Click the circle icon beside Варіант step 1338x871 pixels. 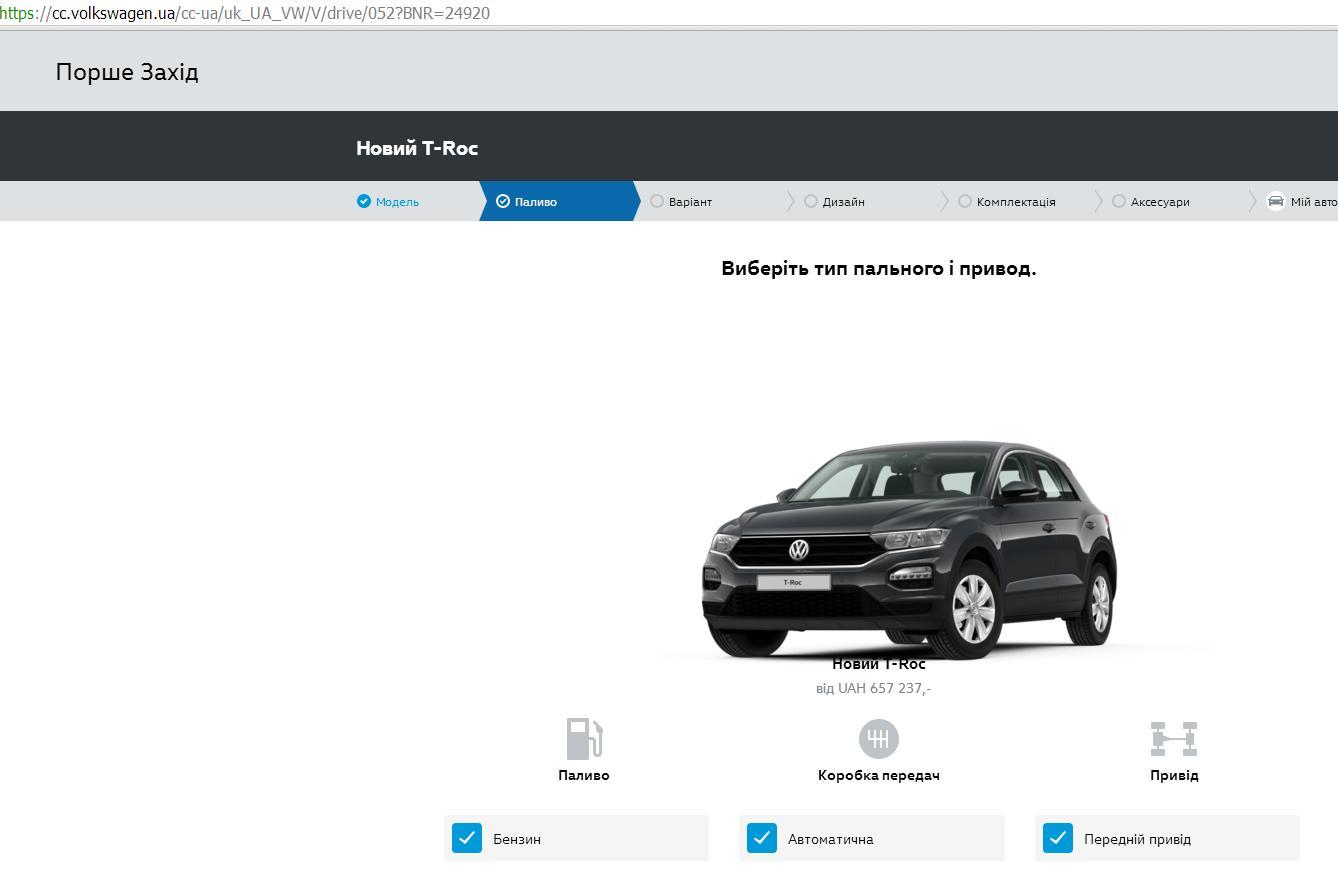click(657, 201)
